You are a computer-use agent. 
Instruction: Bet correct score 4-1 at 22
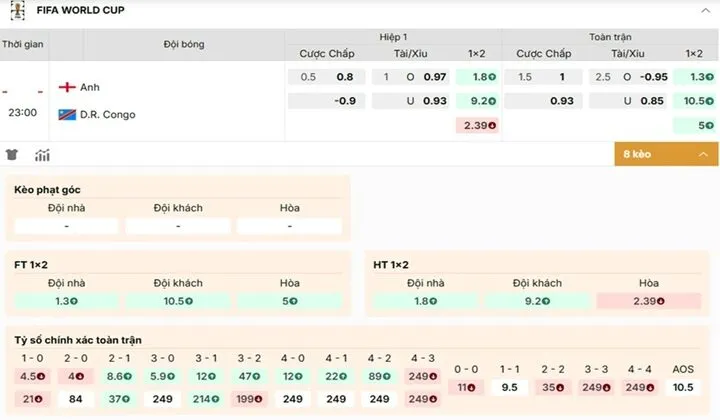pyautogui.click(x=336, y=376)
